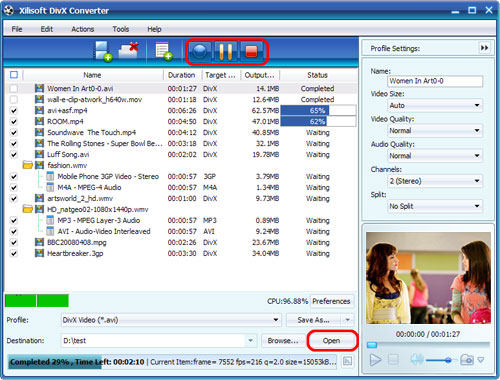Click the Add File toolbar icon
This screenshot has width=500, height=380.
103,51
